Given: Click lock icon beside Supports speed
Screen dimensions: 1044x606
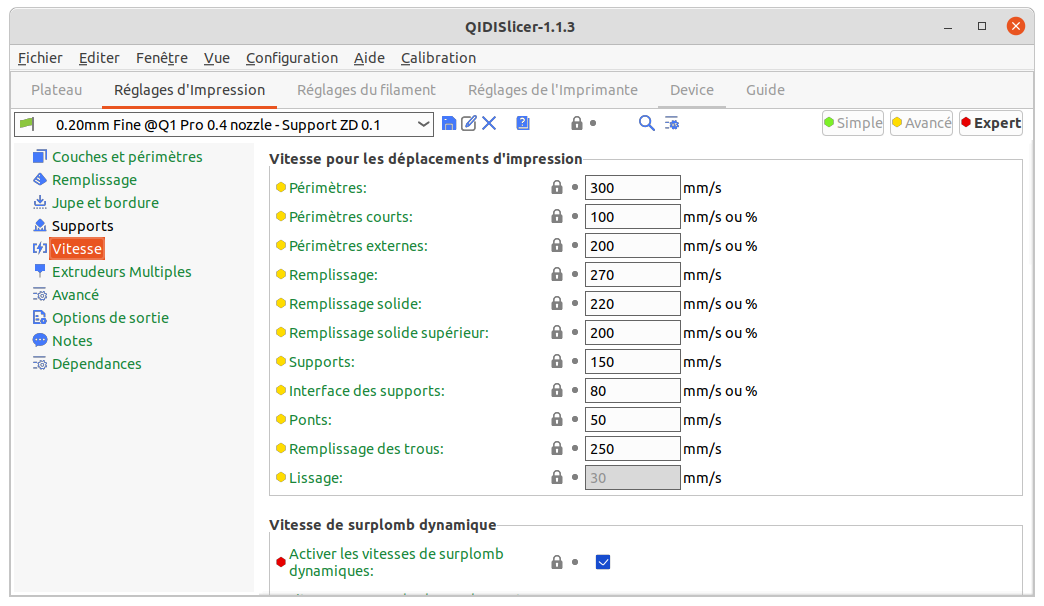Looking at the screenshot, I should point(557,362).
